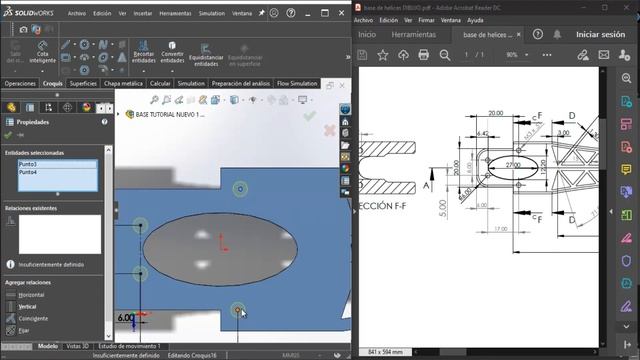The image size is (640, 360).
Task: Click the print icon in Acrobat
Action: [x=424, y=55]
